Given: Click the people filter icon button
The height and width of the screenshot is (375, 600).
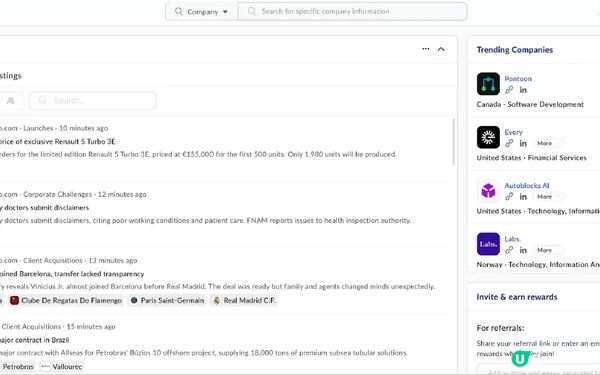Looking at the screenshot, I should (11, 101).
